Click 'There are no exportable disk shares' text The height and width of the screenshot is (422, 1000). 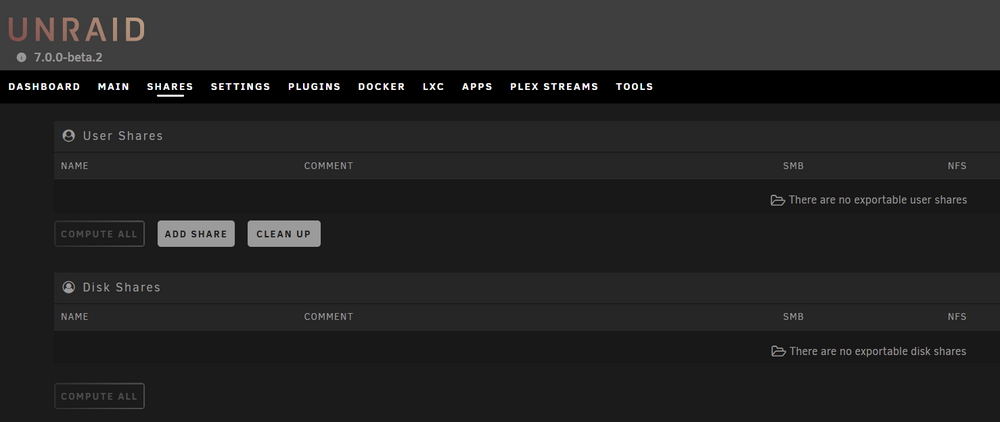pyautogui.click(x=878, y=351)
